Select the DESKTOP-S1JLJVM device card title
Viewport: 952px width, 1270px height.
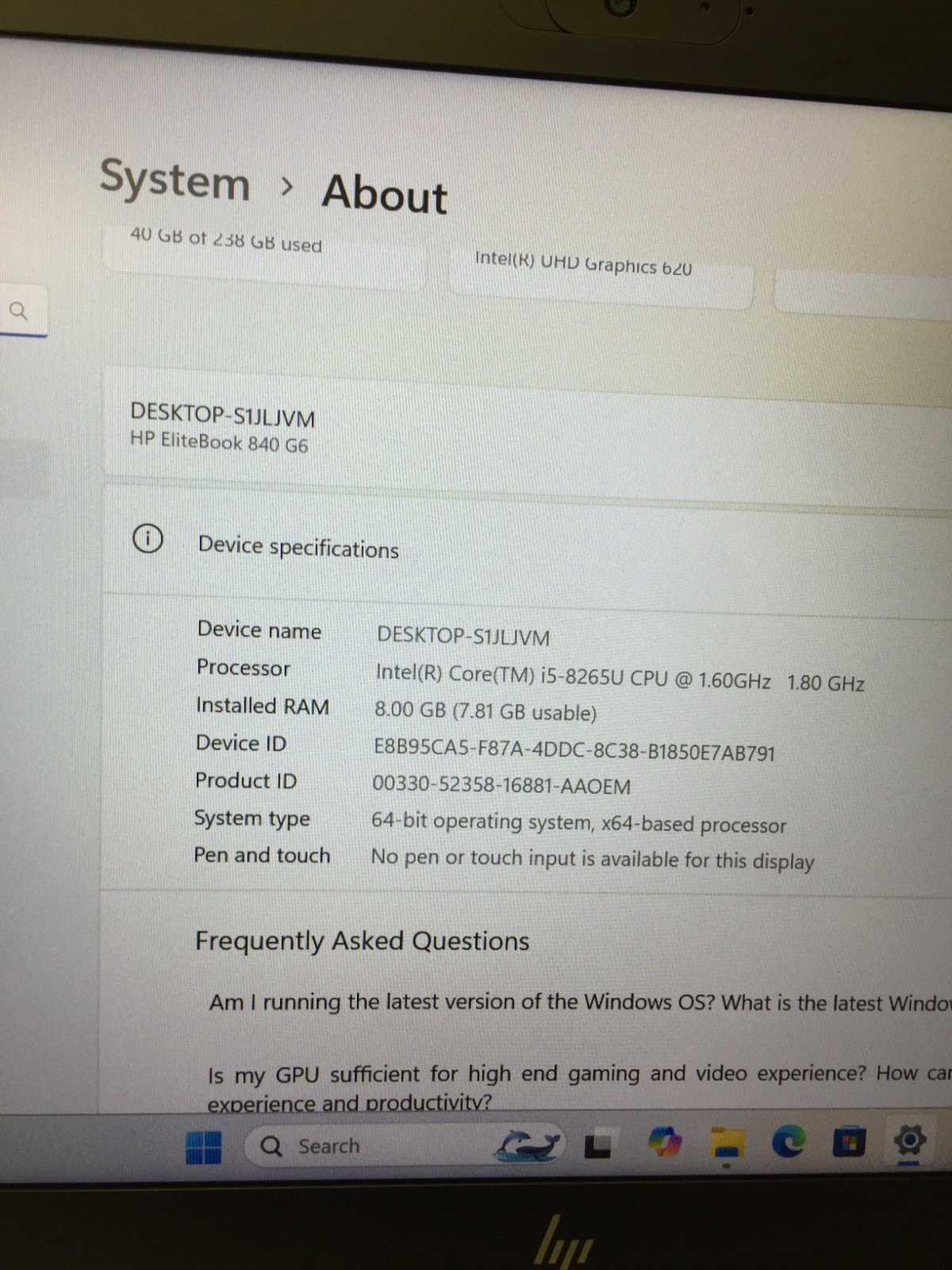click(223, 415)
